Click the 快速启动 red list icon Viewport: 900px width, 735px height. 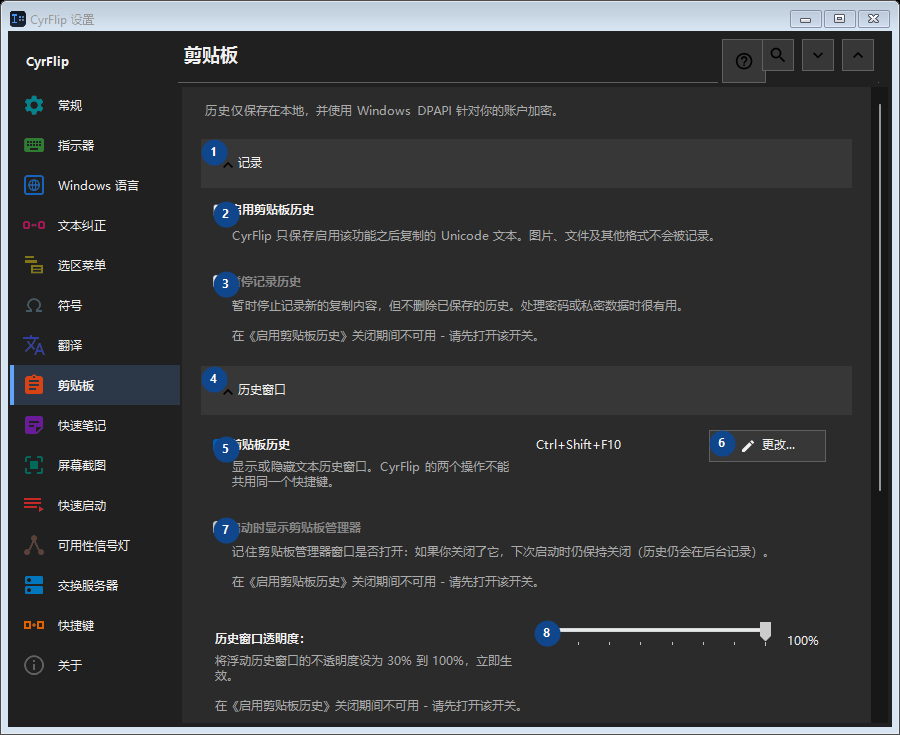(x=34, y=505)
